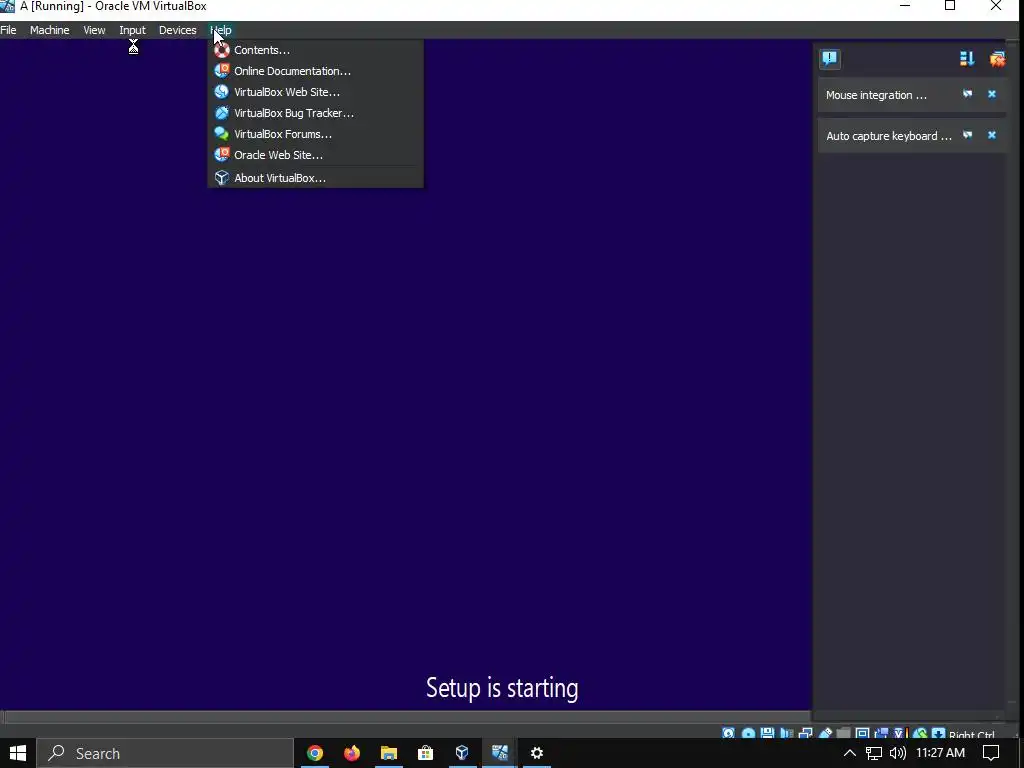Image resolution: width=1024 pixels, height=768 pixels.
Task: Open the View menu
Action: tap(94, 30)
